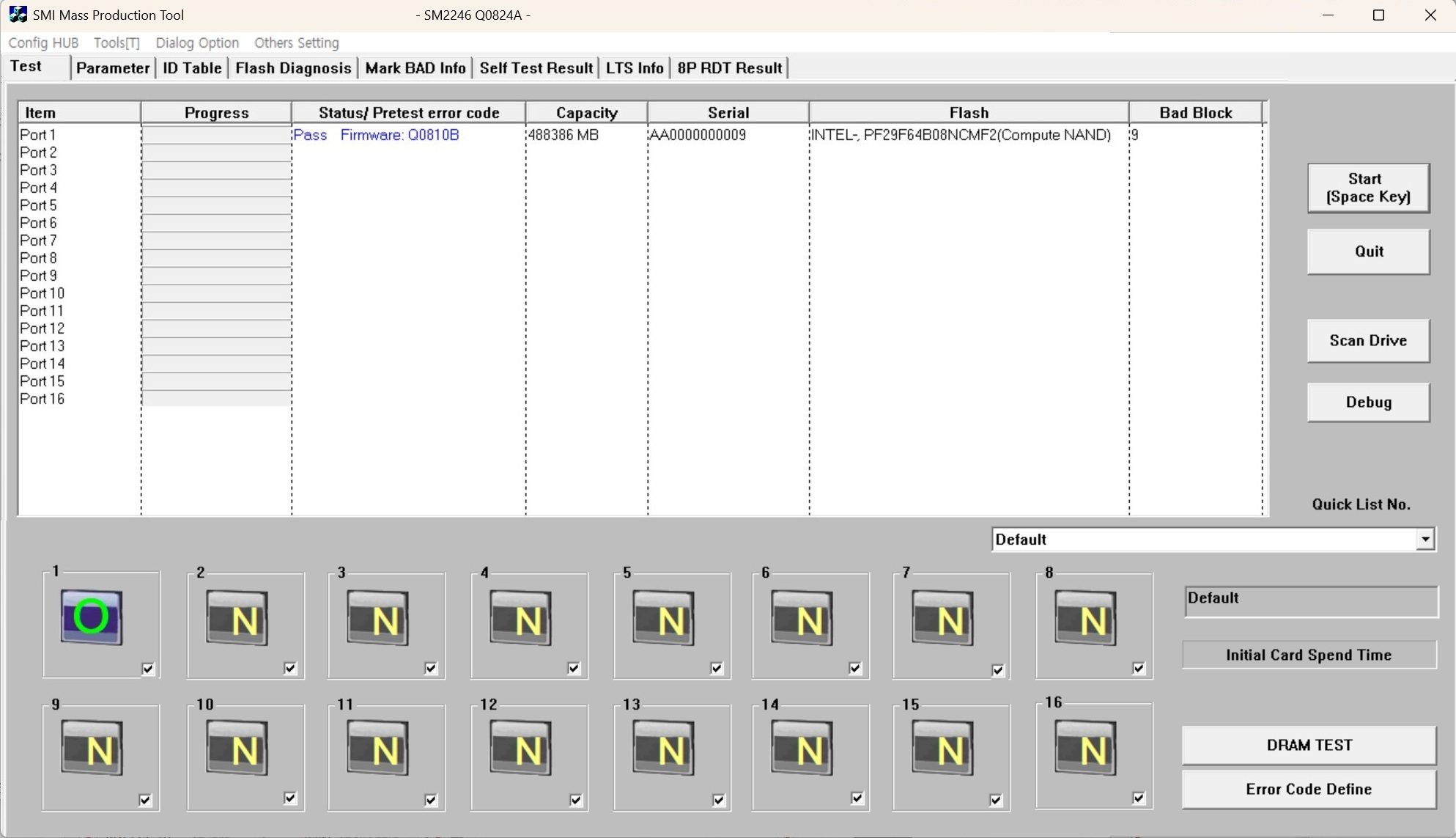The width and height of the screenshot is (1456, 838).
Task: Click the DRAM TEST button
Action: tap(1309, 745)
